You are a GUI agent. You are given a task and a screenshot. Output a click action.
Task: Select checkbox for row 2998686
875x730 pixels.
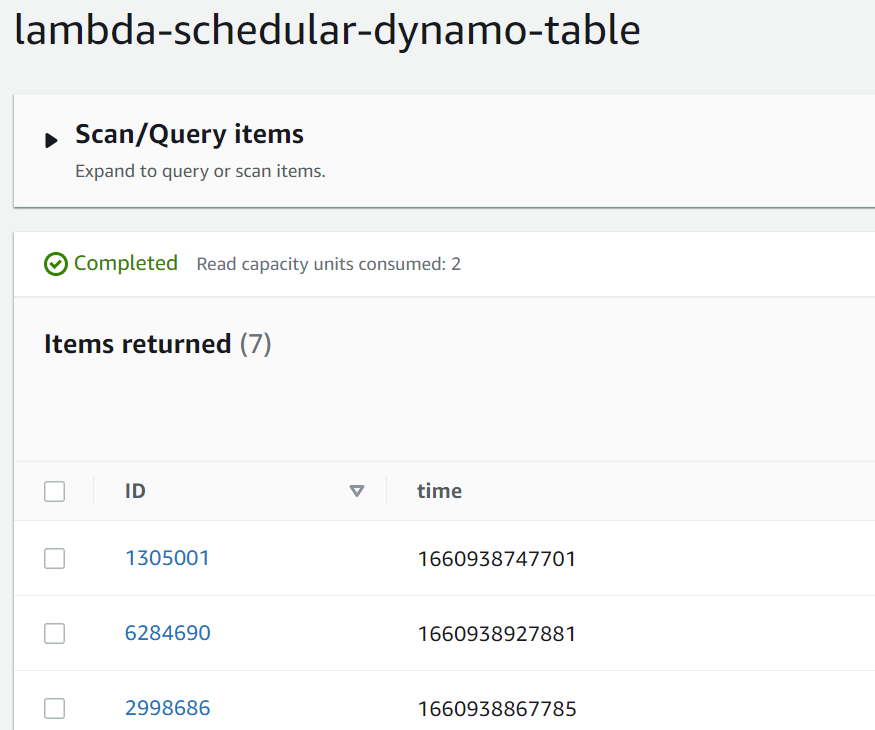pyautogui.click(x=55, y=708)
